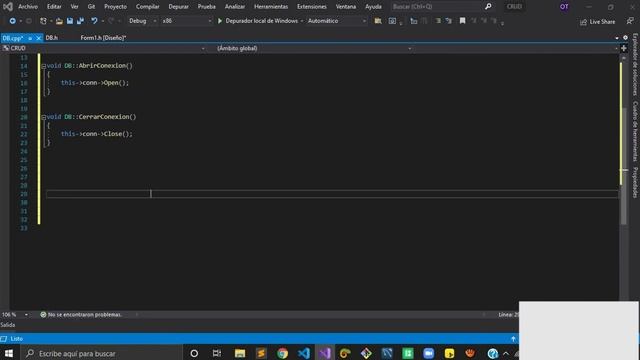Open the Ámbito global scope dropdown
Viewport: 640px width, 360px height.
click(x=313, y=48)
